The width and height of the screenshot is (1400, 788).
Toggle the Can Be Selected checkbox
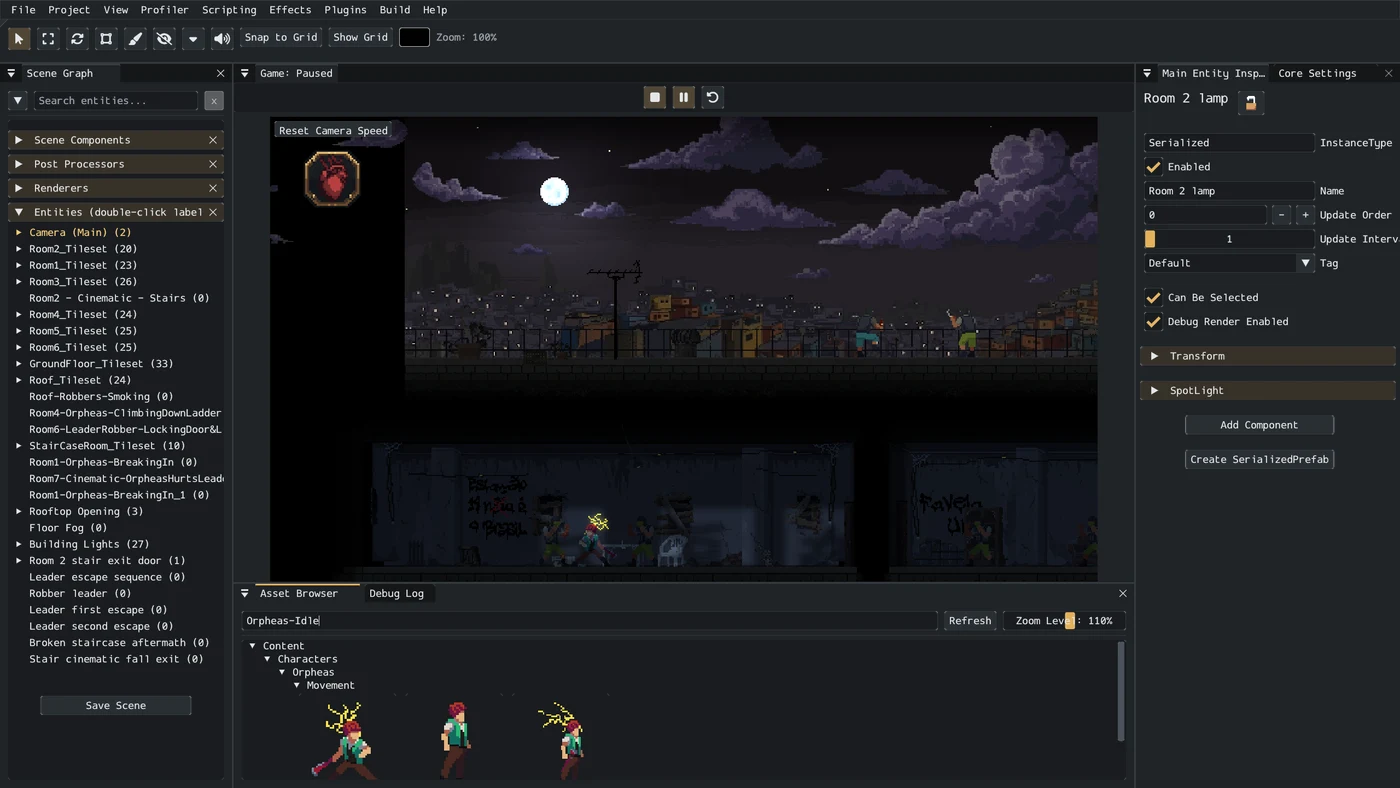tap(1154, 298)
